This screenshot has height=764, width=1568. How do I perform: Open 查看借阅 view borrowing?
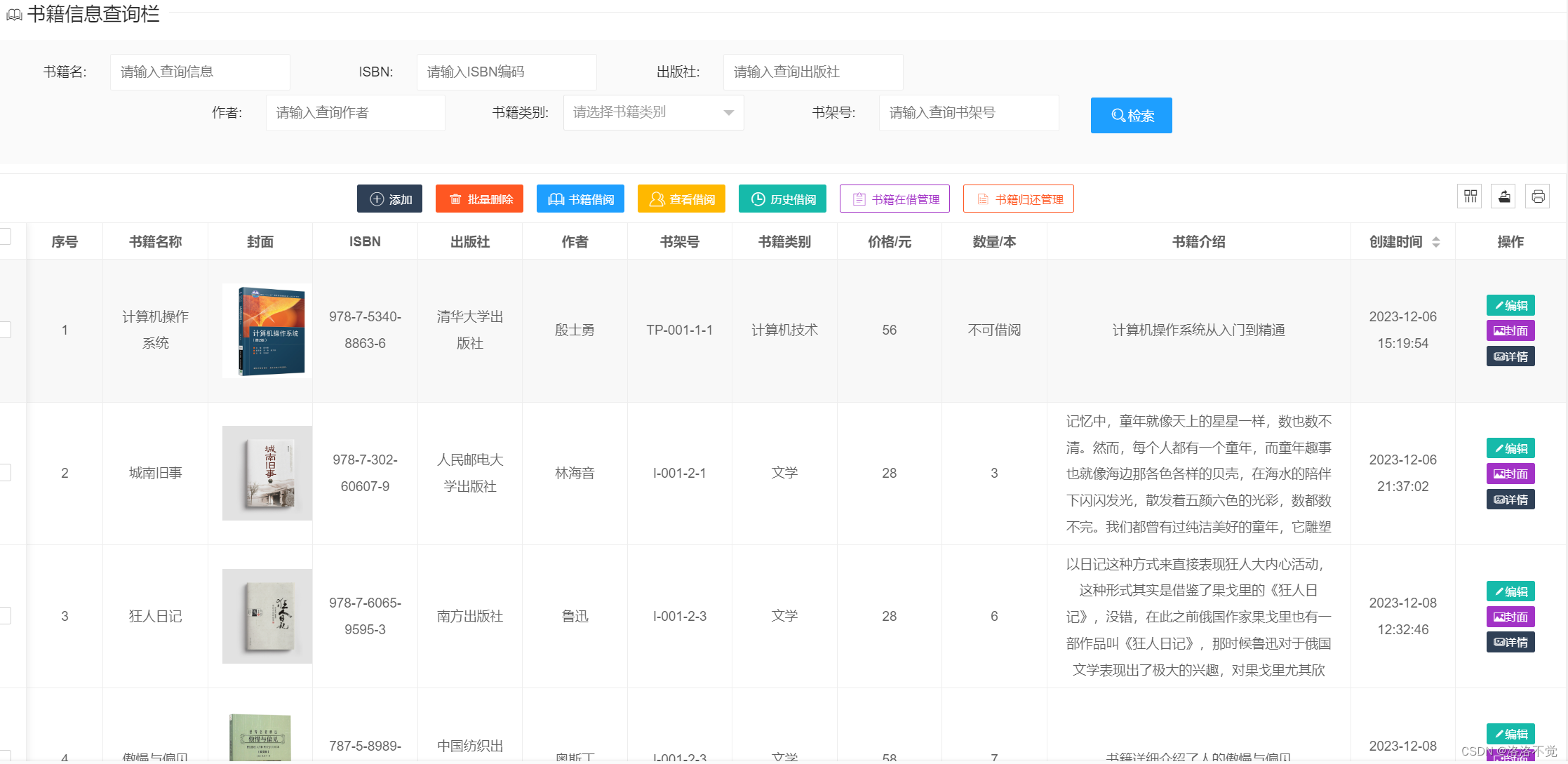click(681, 199)
